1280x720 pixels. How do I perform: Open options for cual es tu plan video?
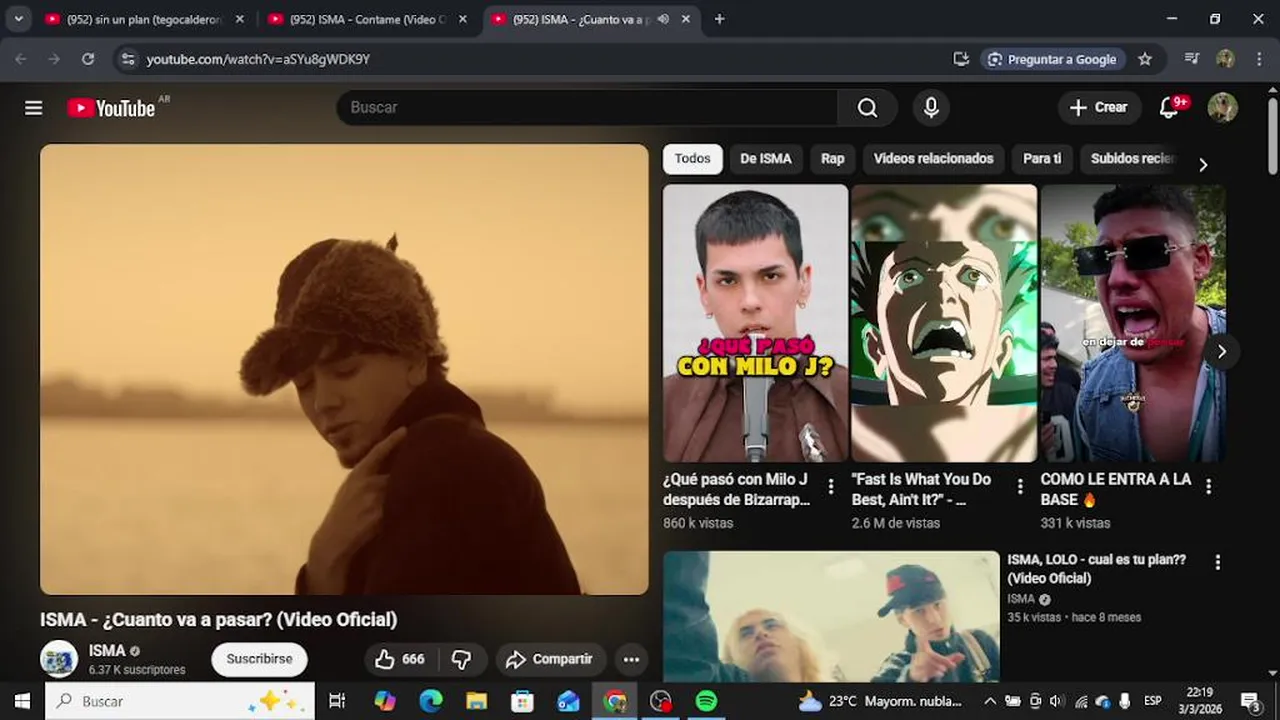click(1217, 563)
